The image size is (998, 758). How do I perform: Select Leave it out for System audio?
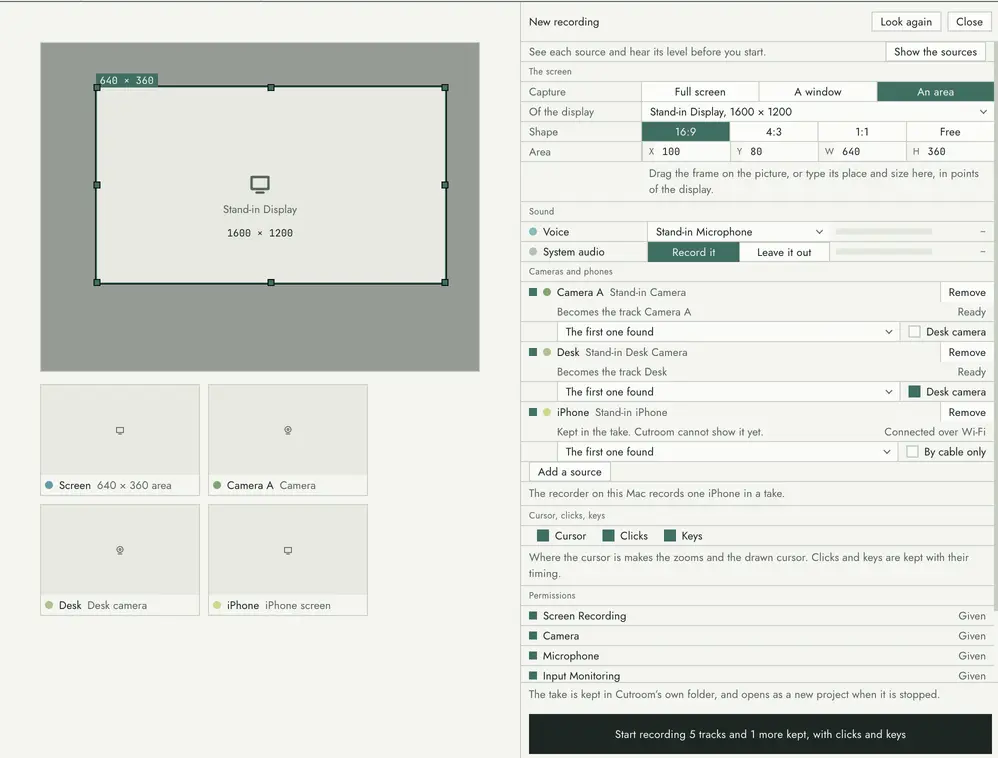click(x=784, y=252)
